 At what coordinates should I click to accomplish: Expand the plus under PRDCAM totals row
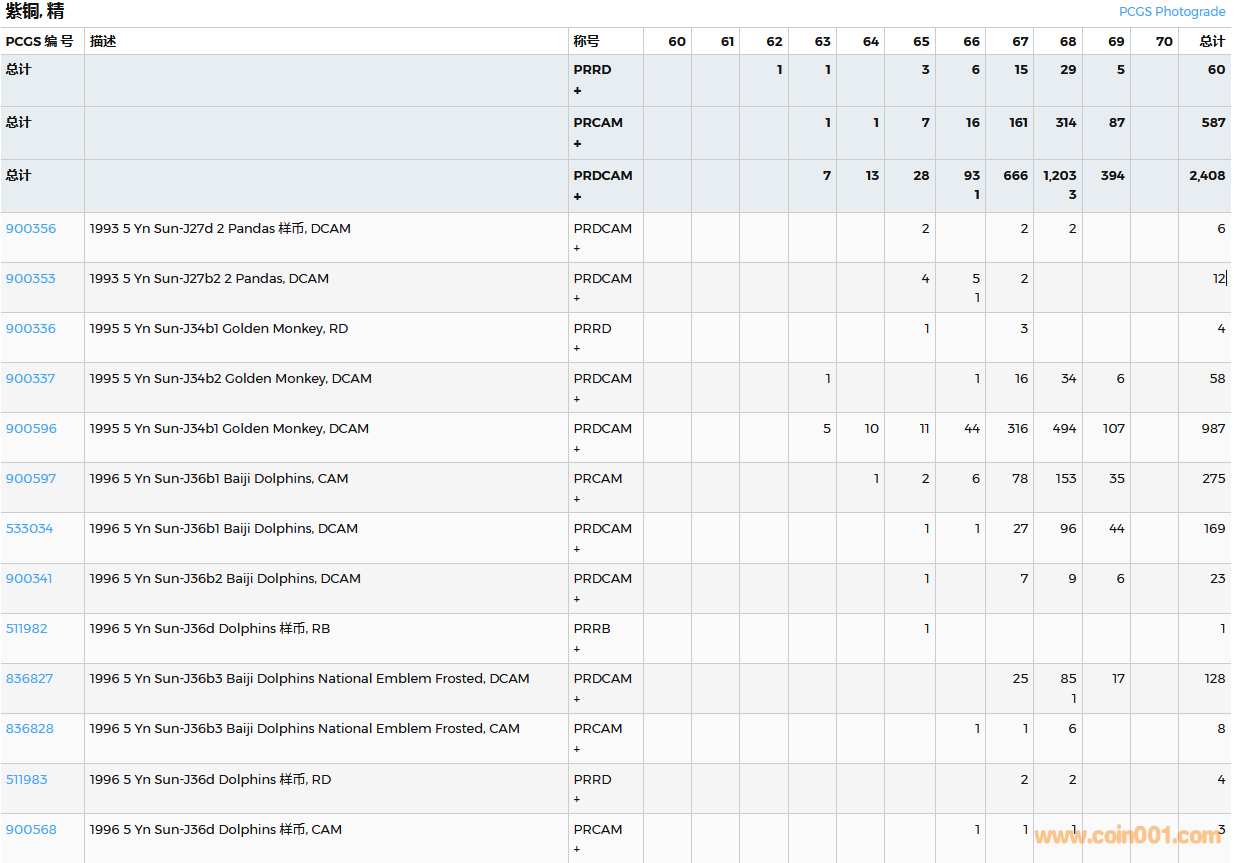click(x=577, y=197)
